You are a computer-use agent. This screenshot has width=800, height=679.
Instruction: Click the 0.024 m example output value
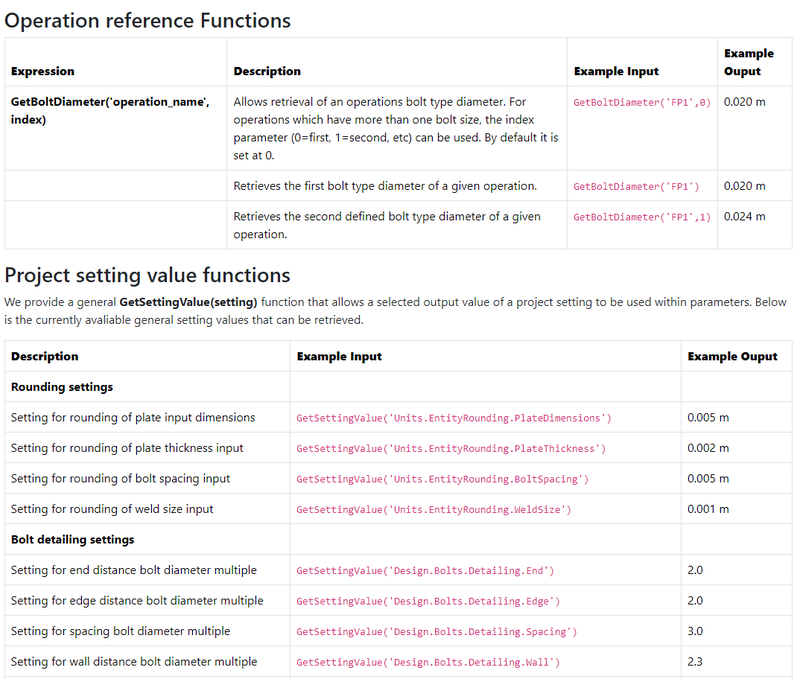pyautogui.click(x=744, y=216)
